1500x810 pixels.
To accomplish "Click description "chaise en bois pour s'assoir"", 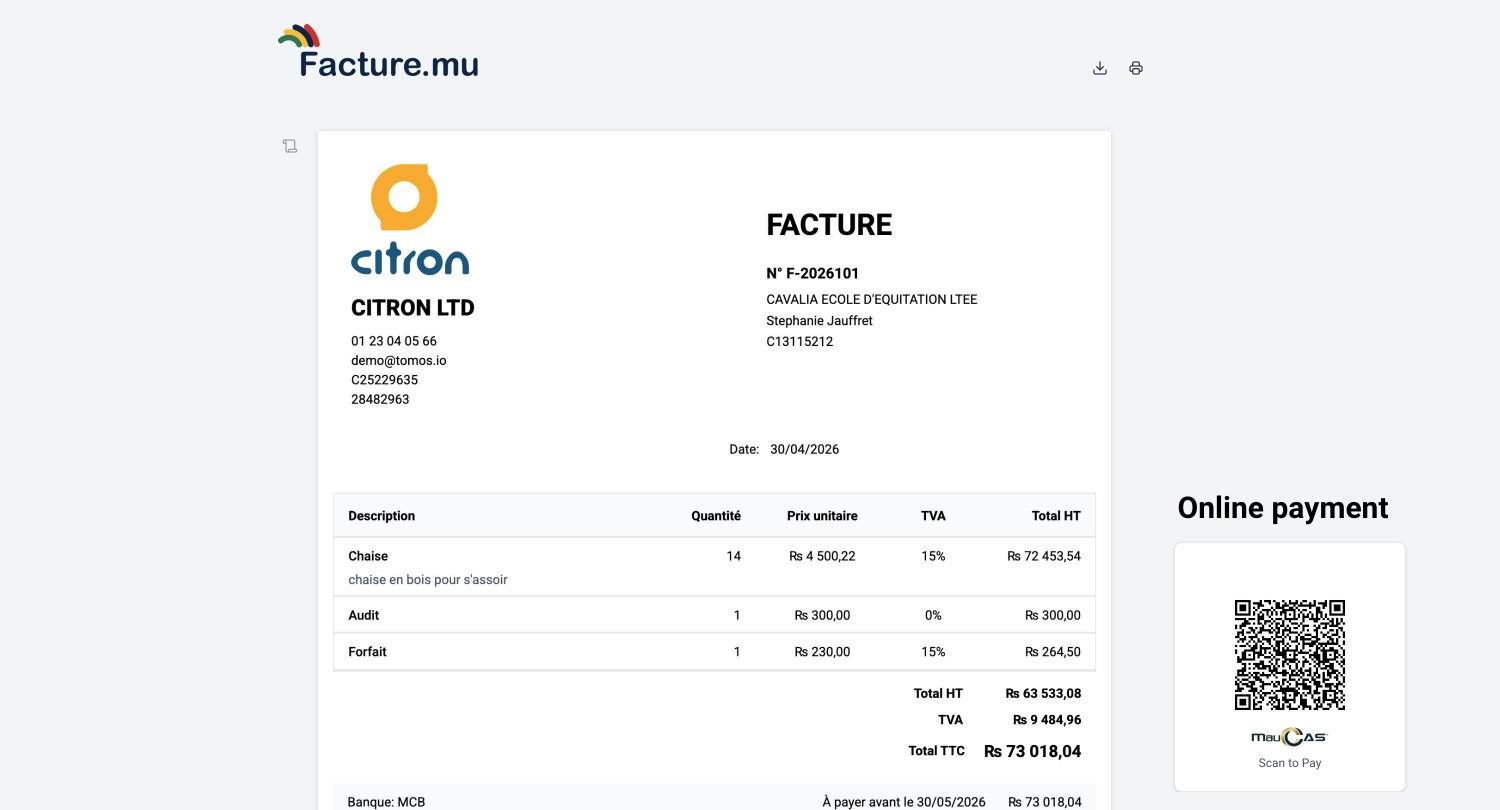I will (428, 580).
